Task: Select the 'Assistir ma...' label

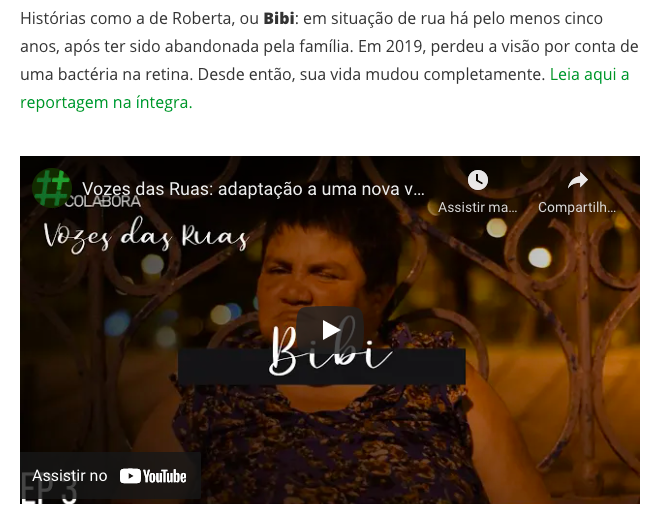Action: click(478, 207)
